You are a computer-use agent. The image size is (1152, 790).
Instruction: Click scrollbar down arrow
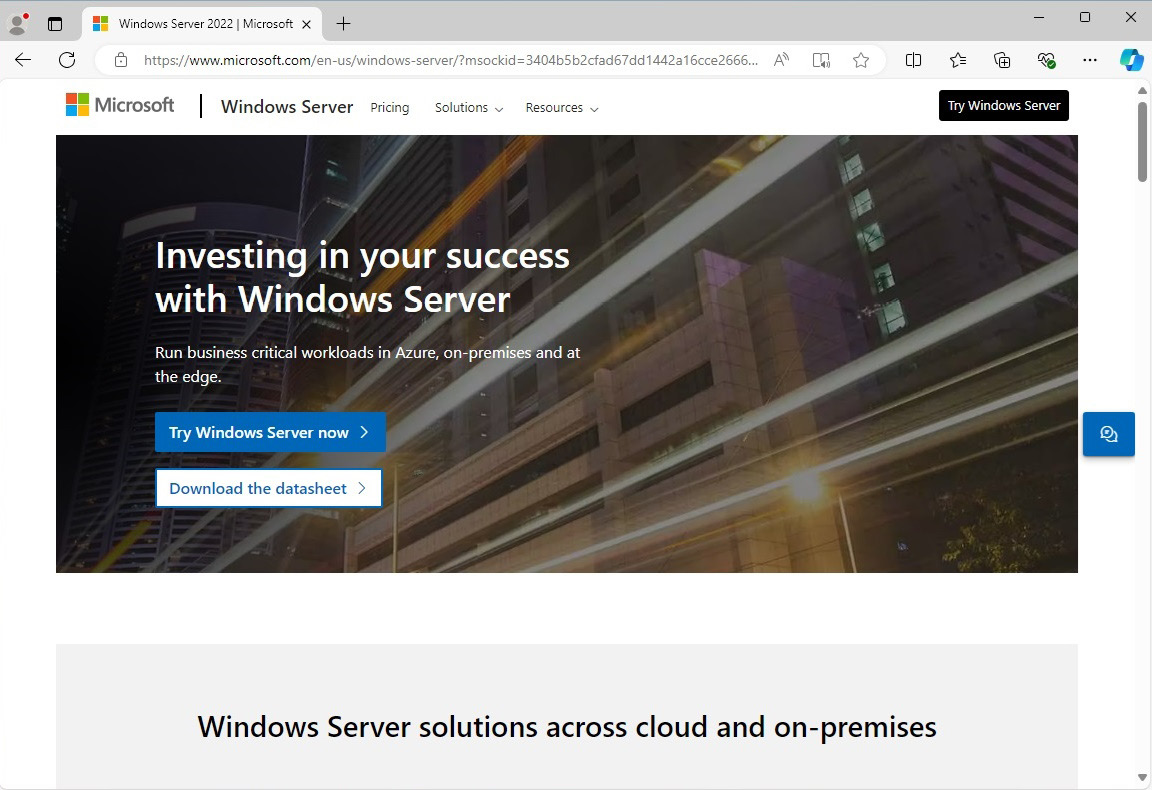pos(1142,778)
